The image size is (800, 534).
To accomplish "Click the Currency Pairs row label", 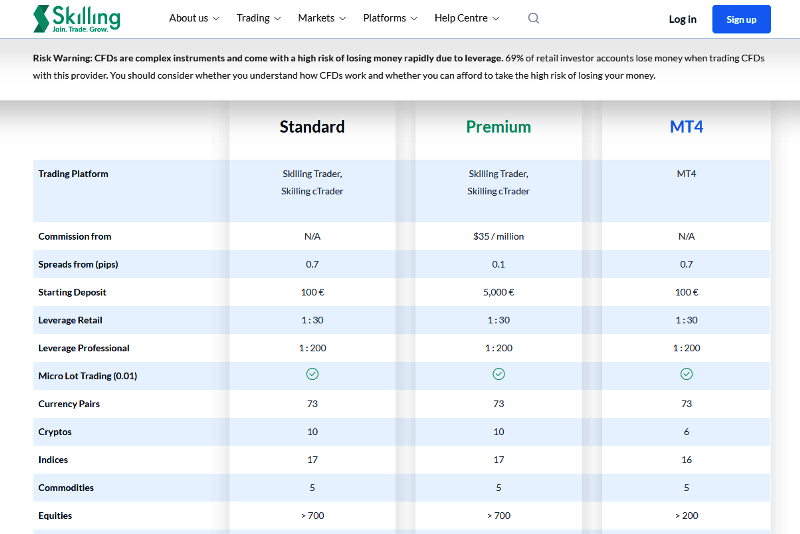I will pyautogui.click(x=69, y=404).
